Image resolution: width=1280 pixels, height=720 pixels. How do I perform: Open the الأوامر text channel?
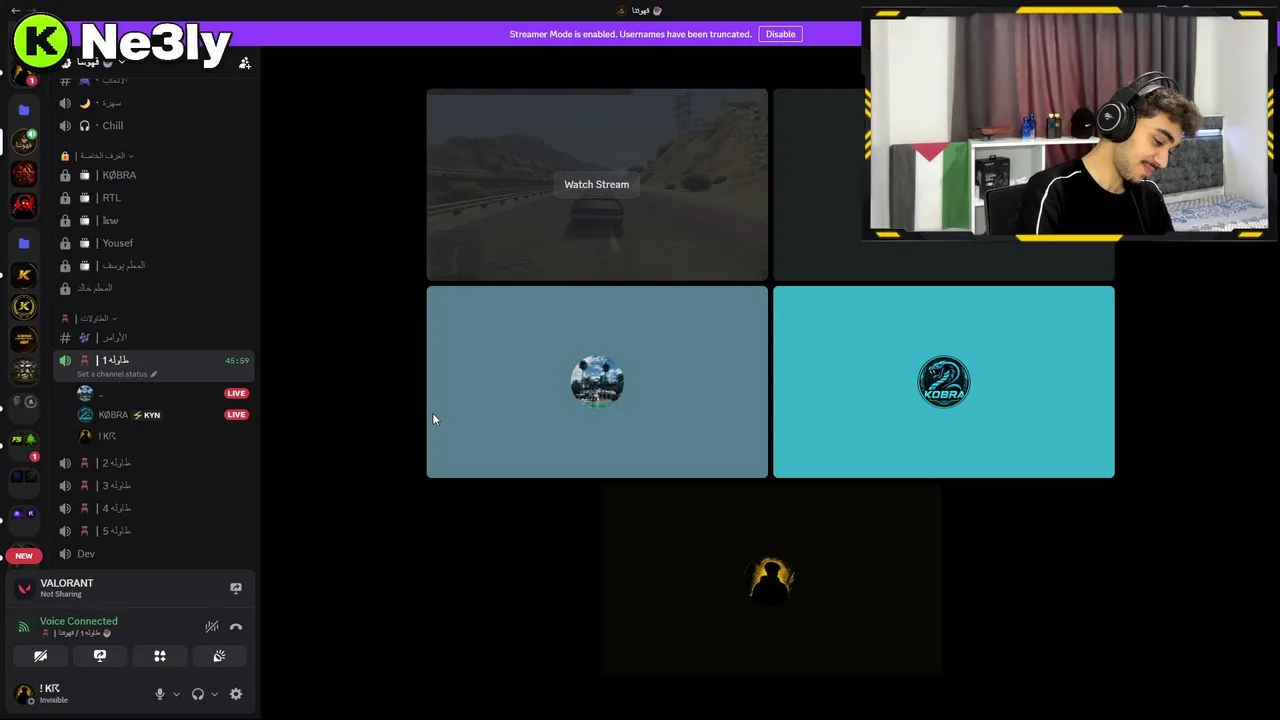(x=154, y=338)
